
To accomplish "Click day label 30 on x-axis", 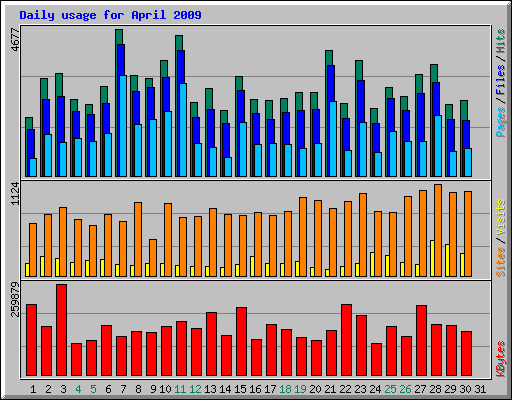I will coord(465,389).
